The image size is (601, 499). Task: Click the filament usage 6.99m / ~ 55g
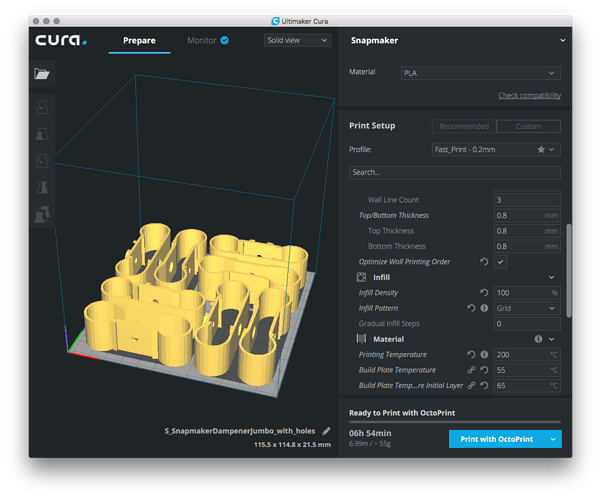point(370,443)
